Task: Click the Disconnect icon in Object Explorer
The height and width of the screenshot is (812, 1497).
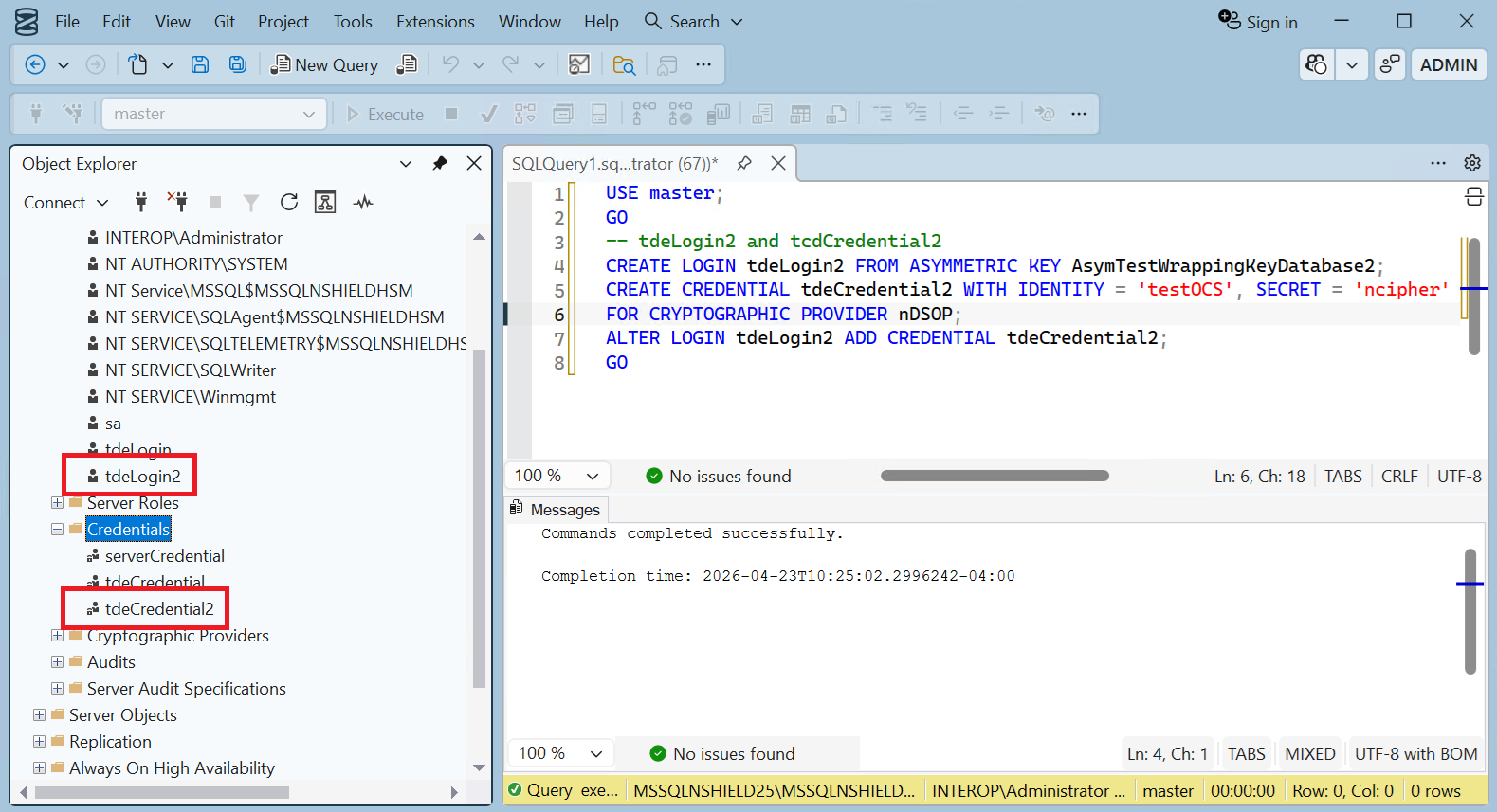Action: coord(178,202)
